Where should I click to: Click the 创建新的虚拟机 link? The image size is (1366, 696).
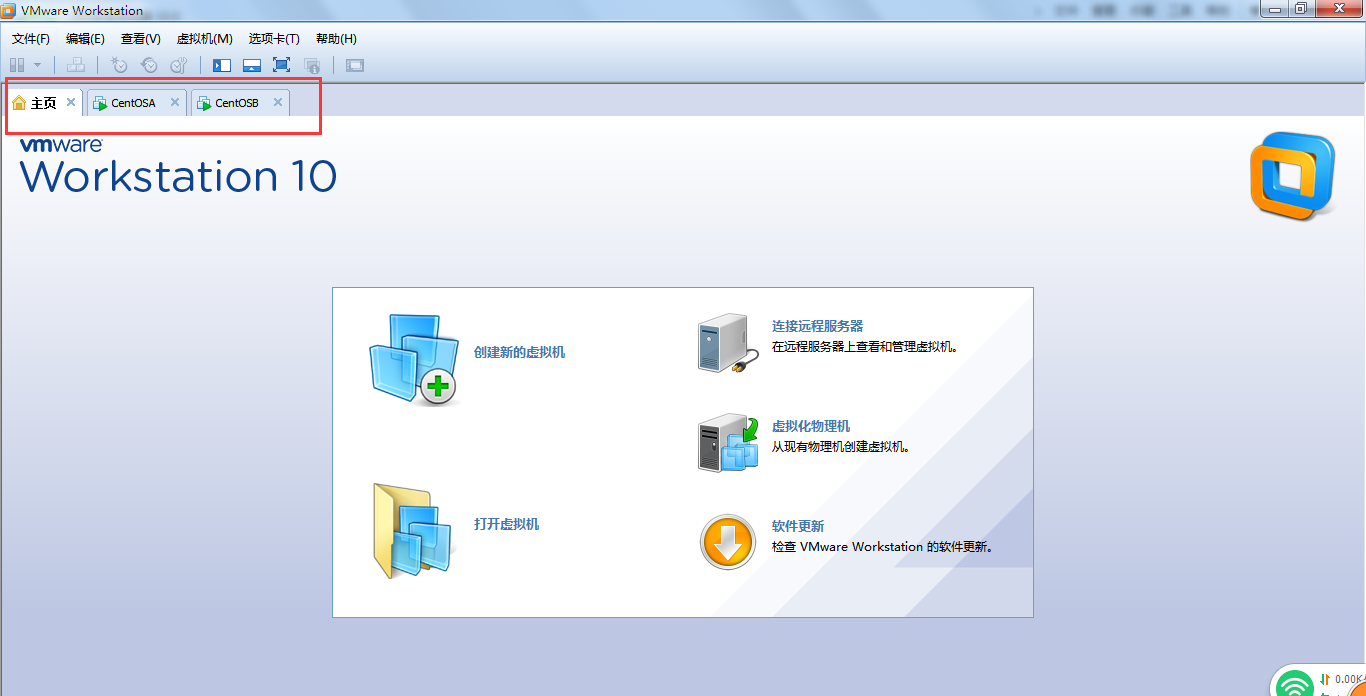click(x=519, y=352)
